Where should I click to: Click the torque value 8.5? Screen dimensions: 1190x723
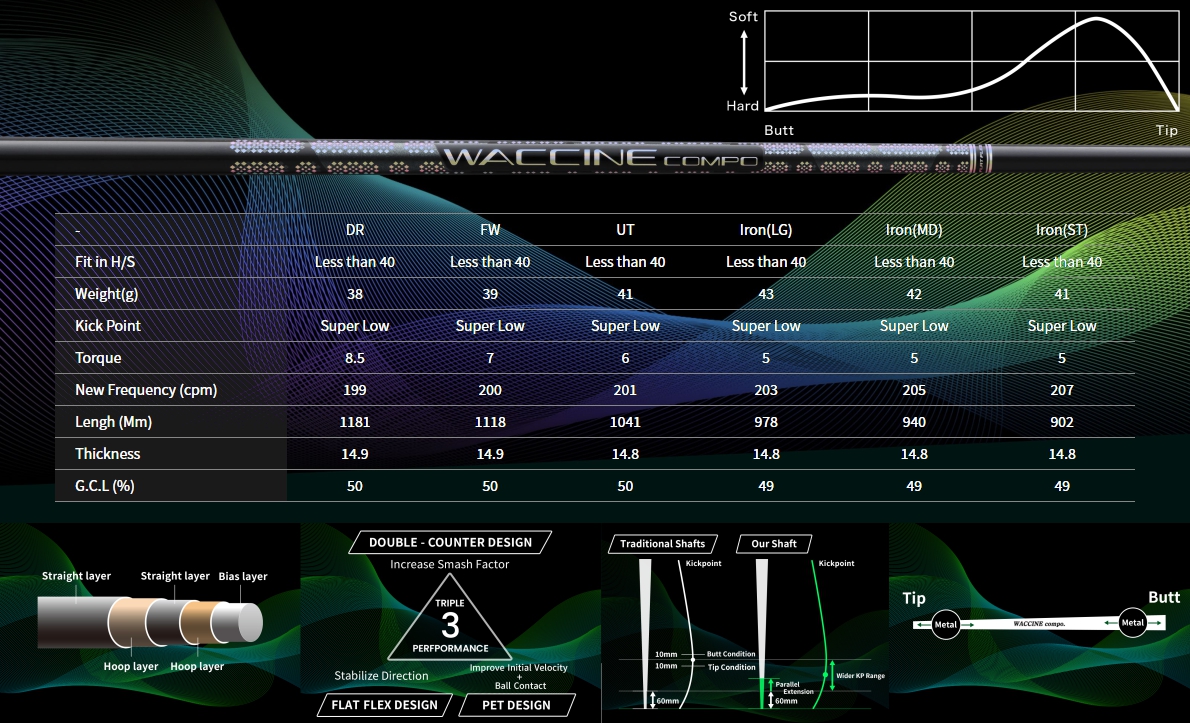click(x=354, y=358)
